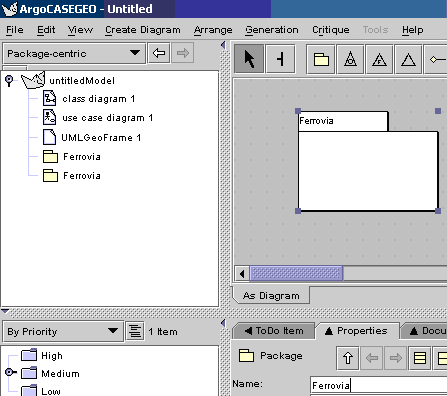This screenshot has height=396, width=447.
Task: Select the package tool in toolbar
Action: [321, 59]
